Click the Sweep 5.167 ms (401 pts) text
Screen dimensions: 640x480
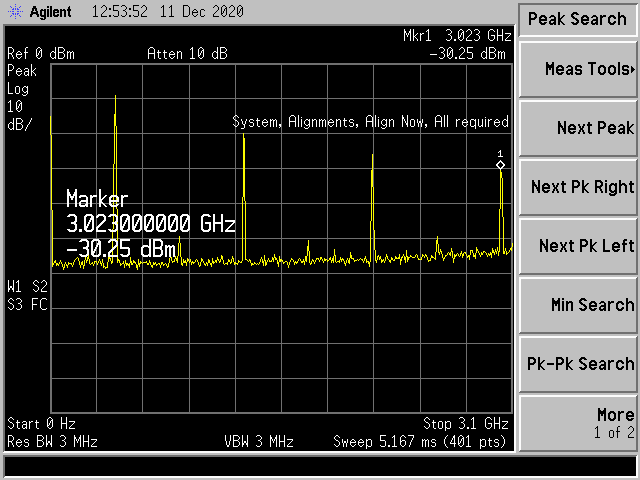420,442
